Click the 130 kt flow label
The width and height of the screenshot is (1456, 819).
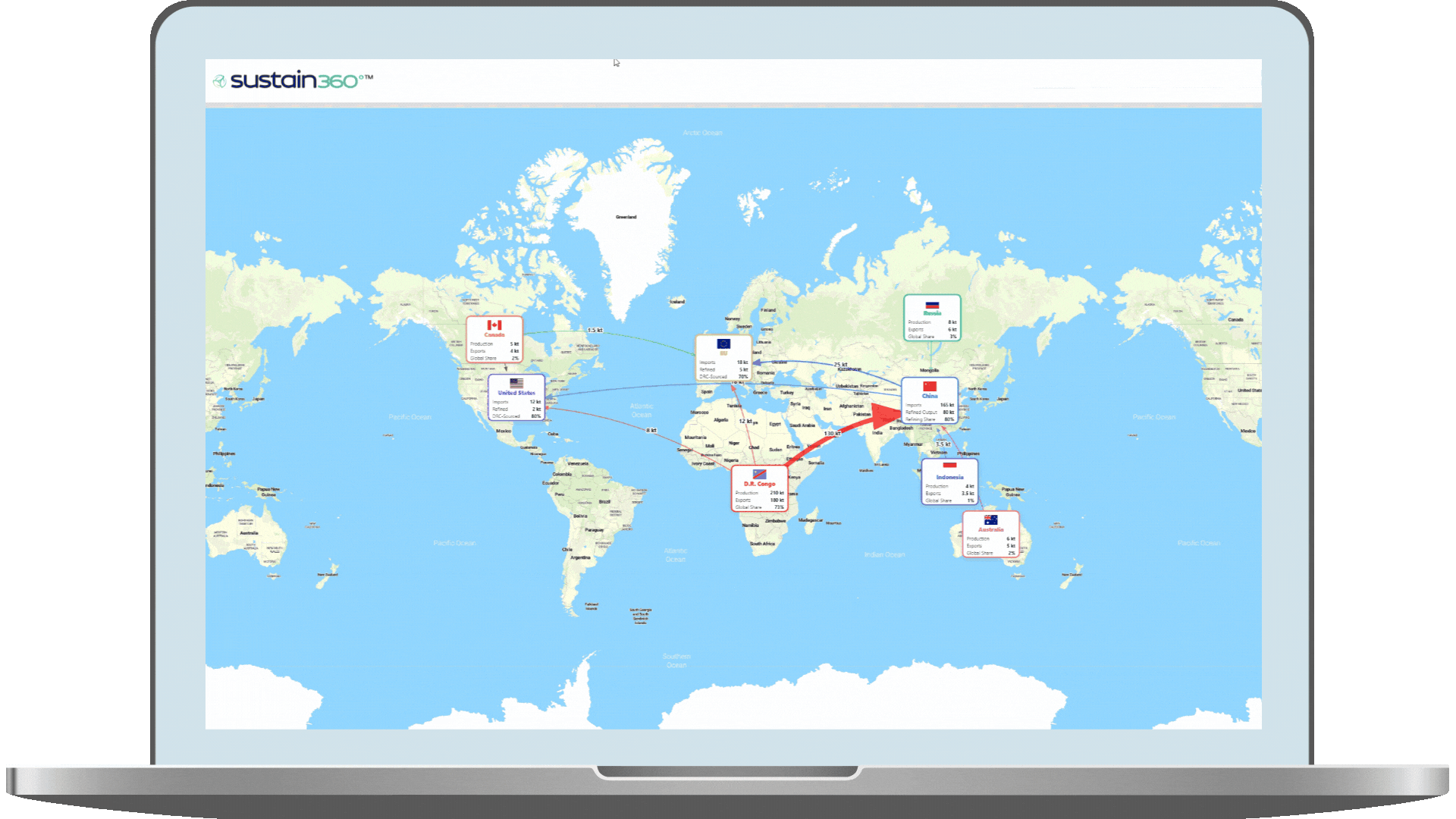[832, 434]
